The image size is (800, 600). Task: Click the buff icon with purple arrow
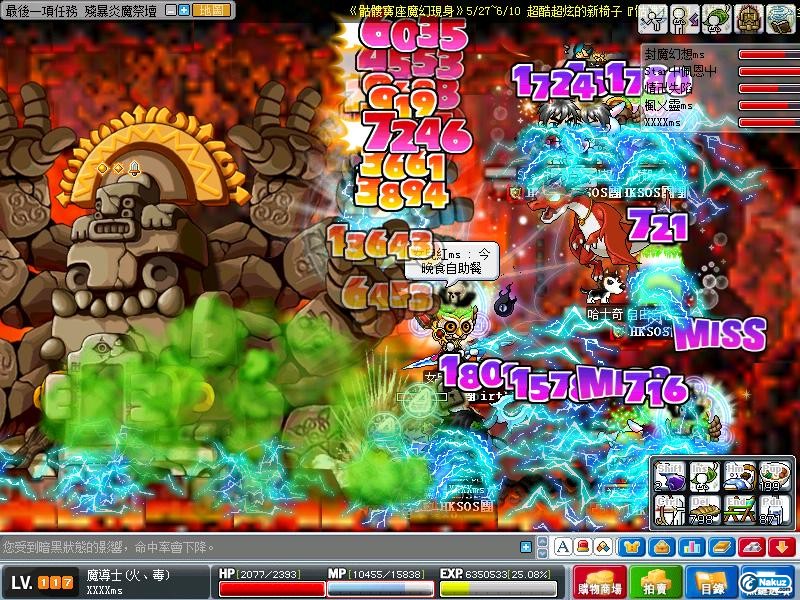[684, 20]
